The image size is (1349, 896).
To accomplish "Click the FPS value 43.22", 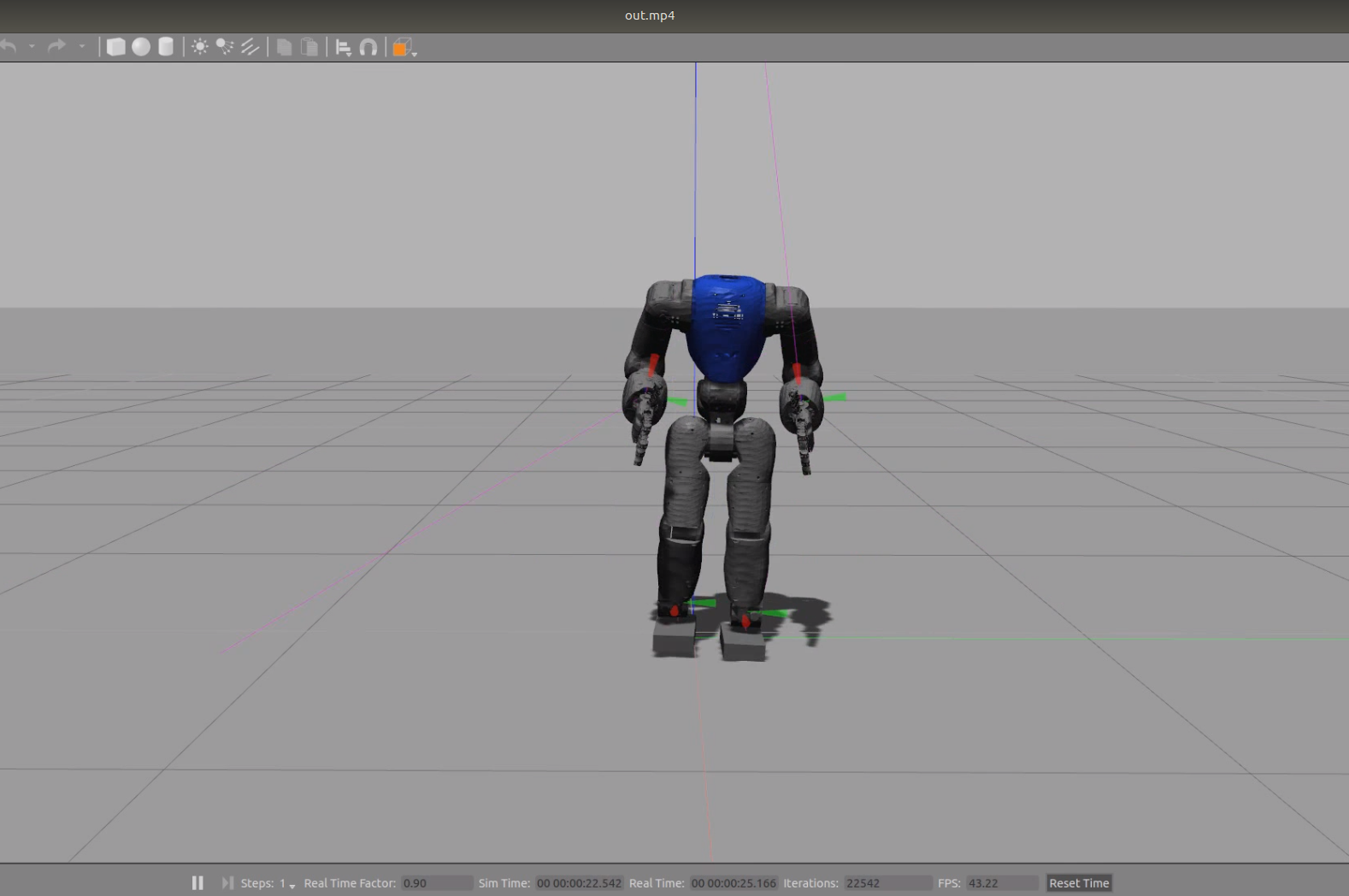I will coord(1002,883).
